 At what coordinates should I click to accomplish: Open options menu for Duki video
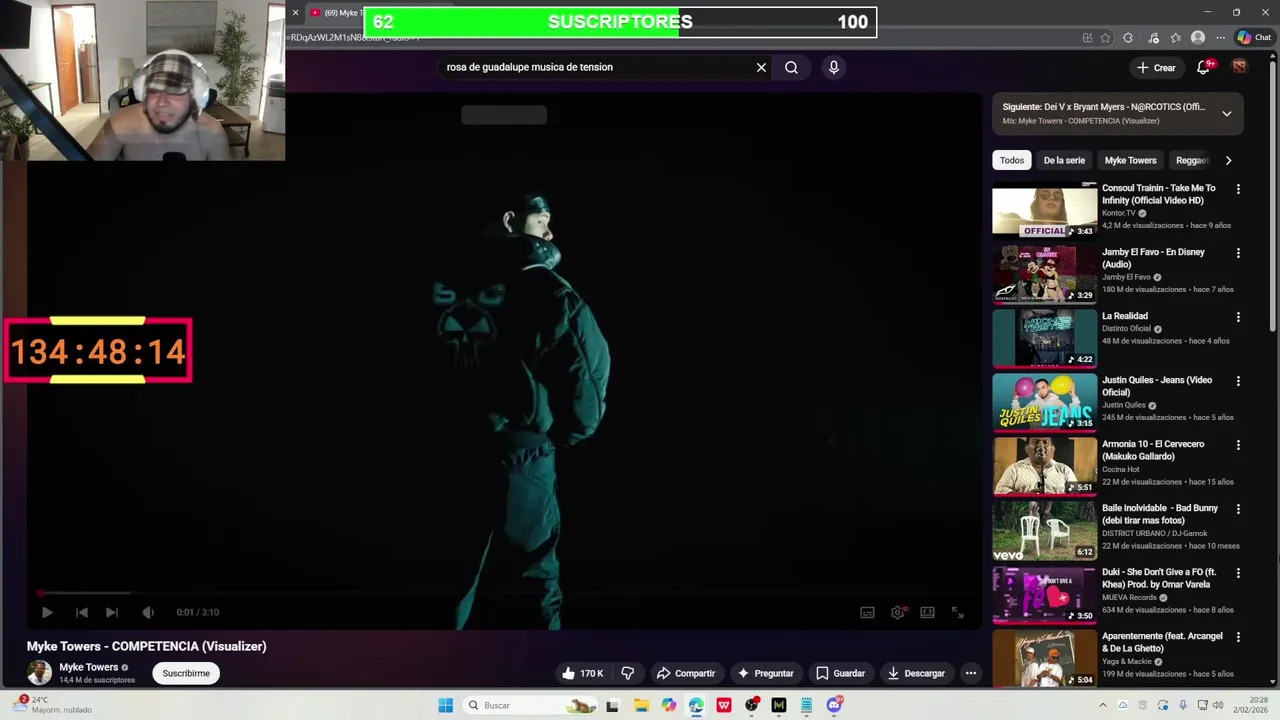pos(1238,573)
